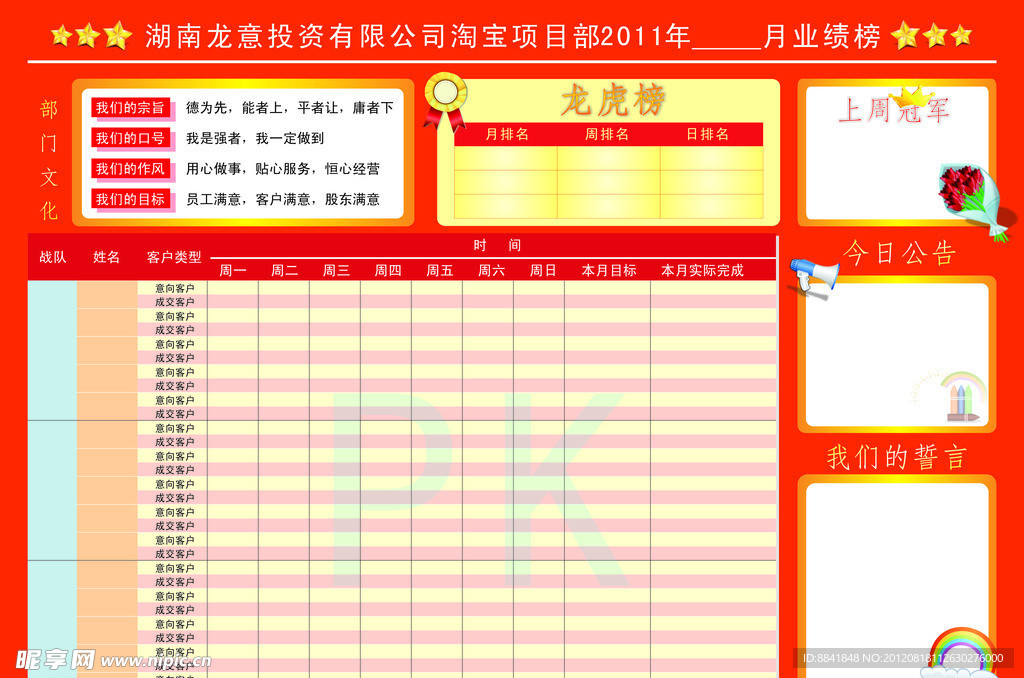Select the 我们的作风 red label
Screen dimensions: 1024x678
coord(131,169)
